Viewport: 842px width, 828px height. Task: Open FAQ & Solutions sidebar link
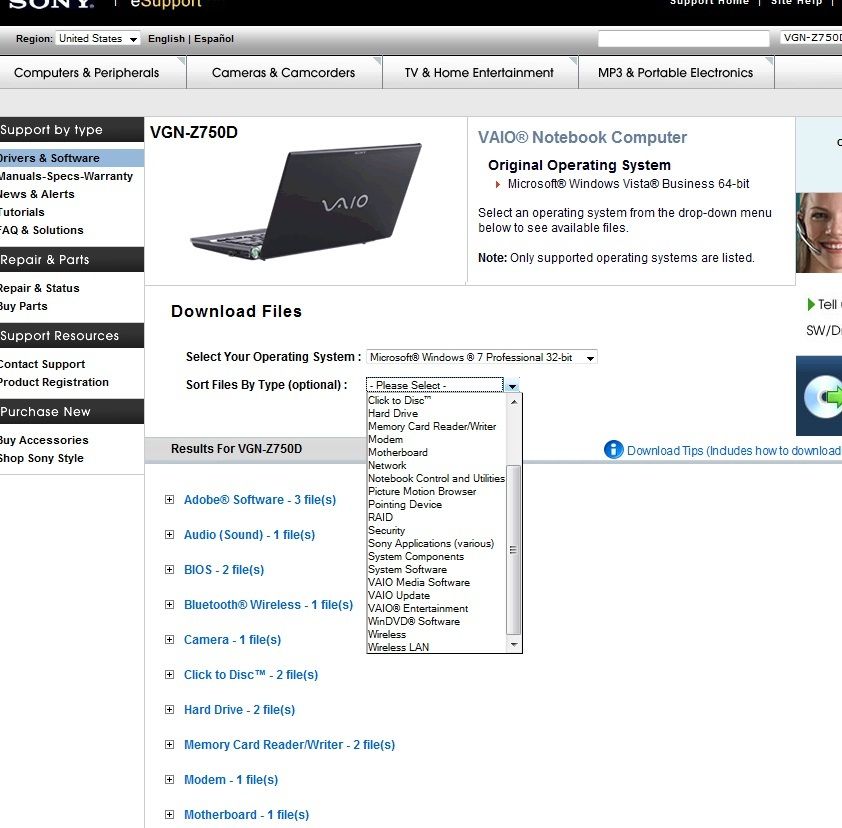pos(41,230)
